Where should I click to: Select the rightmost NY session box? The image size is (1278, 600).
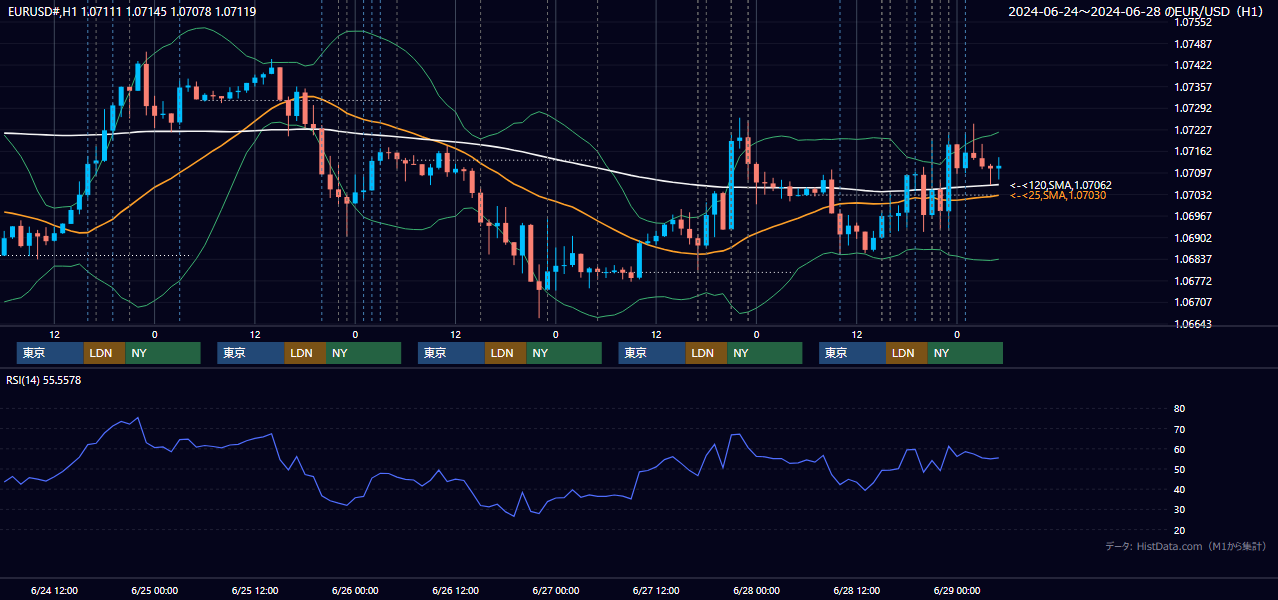964,353
